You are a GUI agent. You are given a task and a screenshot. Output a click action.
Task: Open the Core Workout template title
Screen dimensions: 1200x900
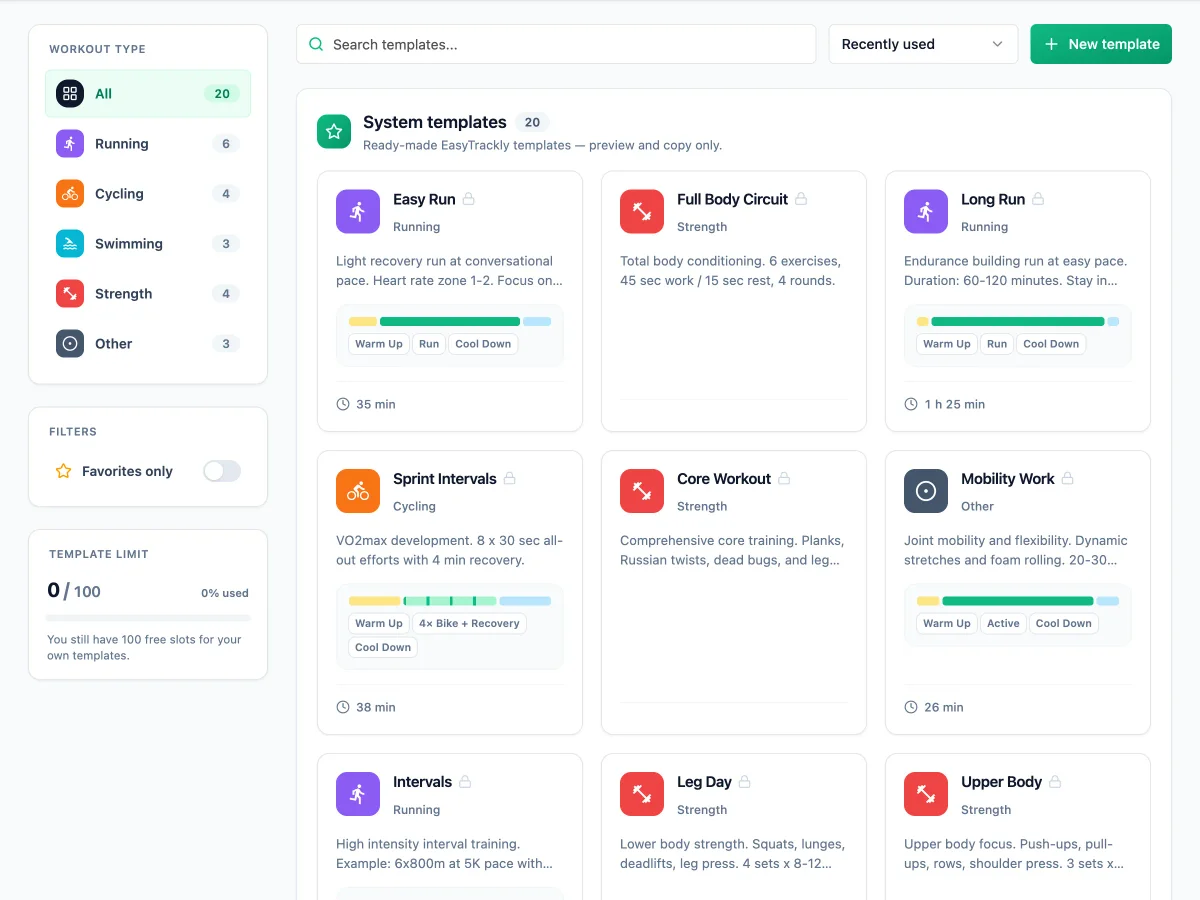point(724,479)
